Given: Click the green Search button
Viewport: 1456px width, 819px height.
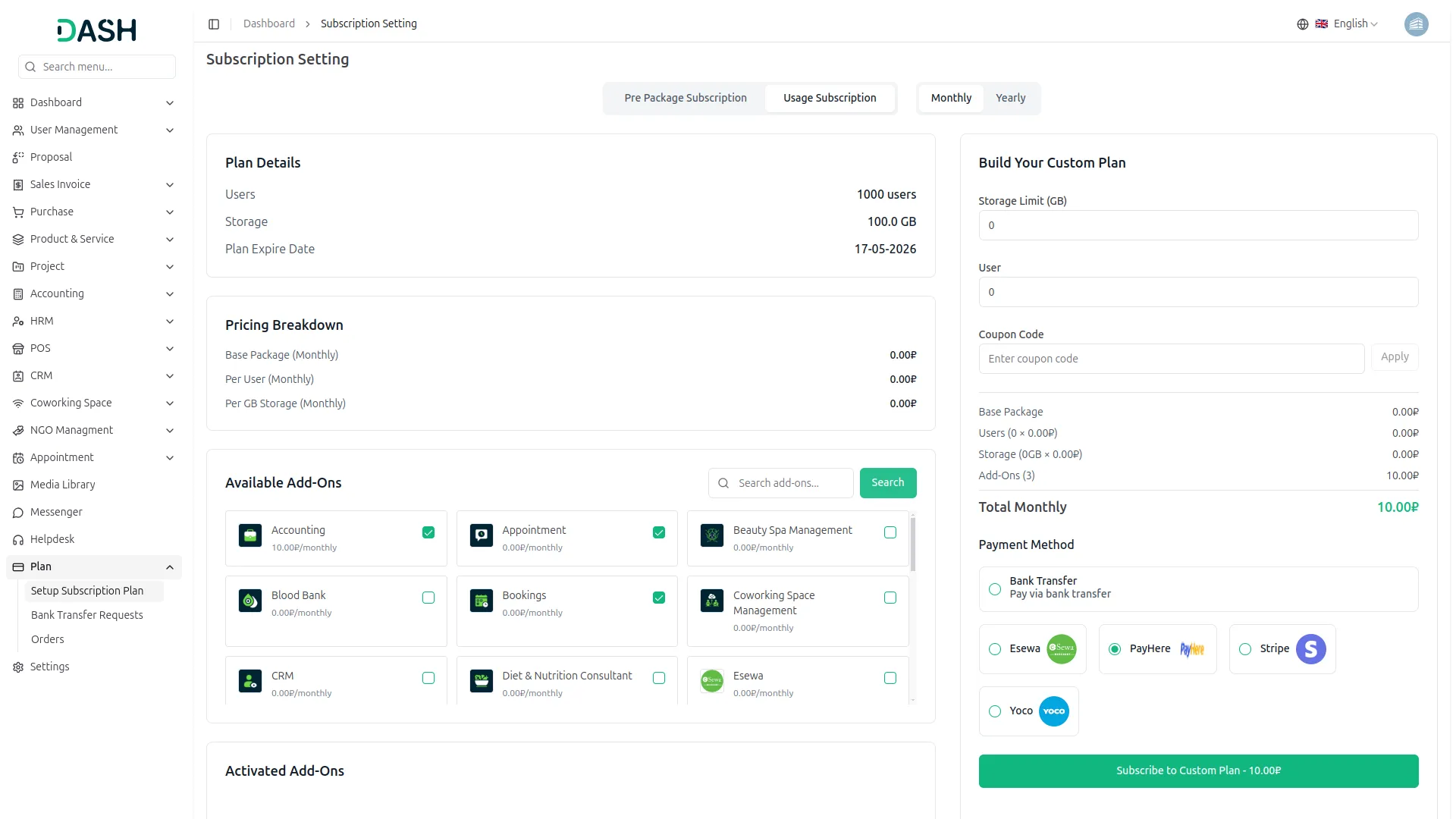Looking at the screenshot, I should click(887, 483).
